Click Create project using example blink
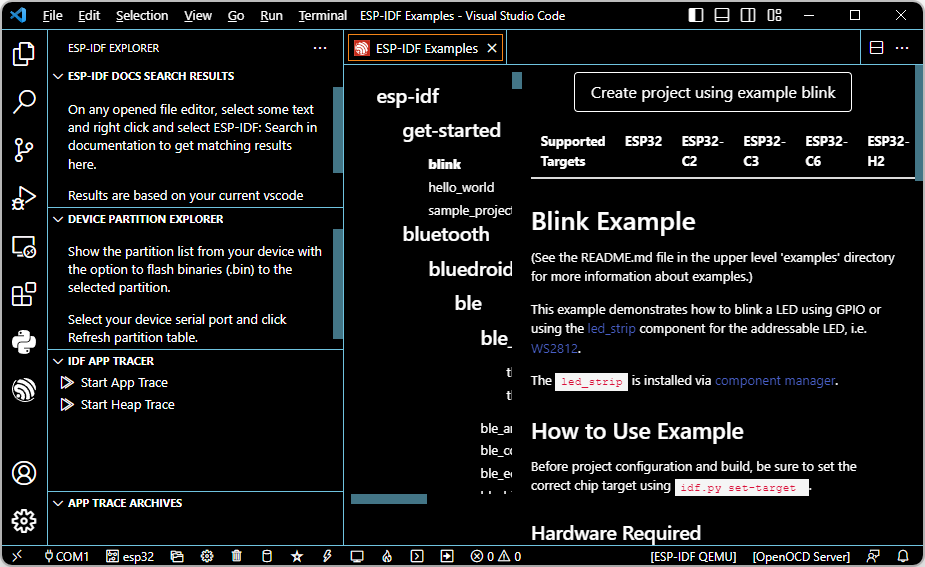This screenshot has height=567, width=925. 713,93
